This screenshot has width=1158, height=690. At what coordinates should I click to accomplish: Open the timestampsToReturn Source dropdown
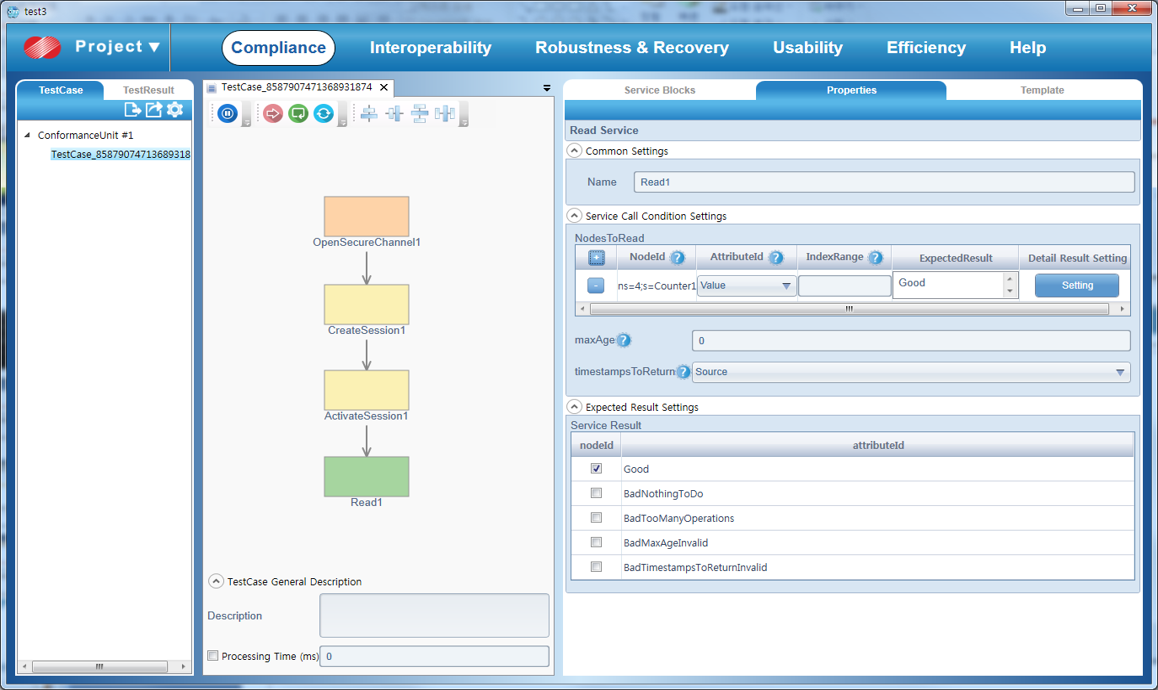pyautogui.click(x=1119, y=372)
